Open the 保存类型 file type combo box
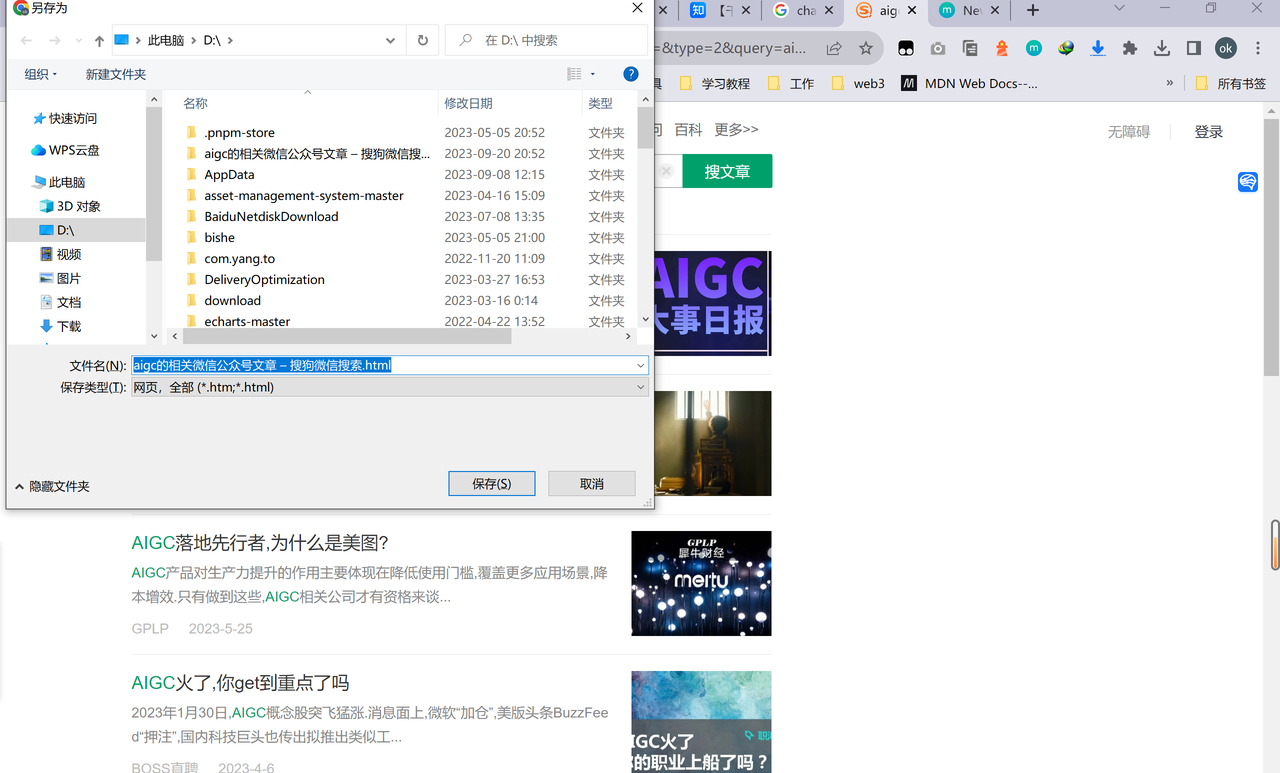The height and width of the screenshot is (773, 1280). pyautogui.click(x=390, y=387)
